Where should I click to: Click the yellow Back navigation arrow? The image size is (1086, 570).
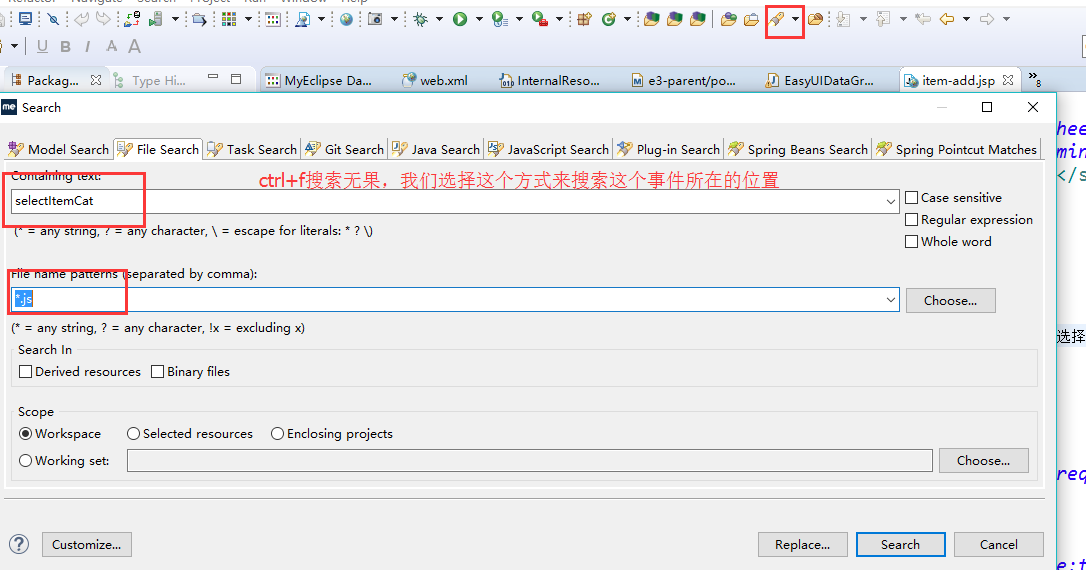pyautogui.click(x=947, y=19)
